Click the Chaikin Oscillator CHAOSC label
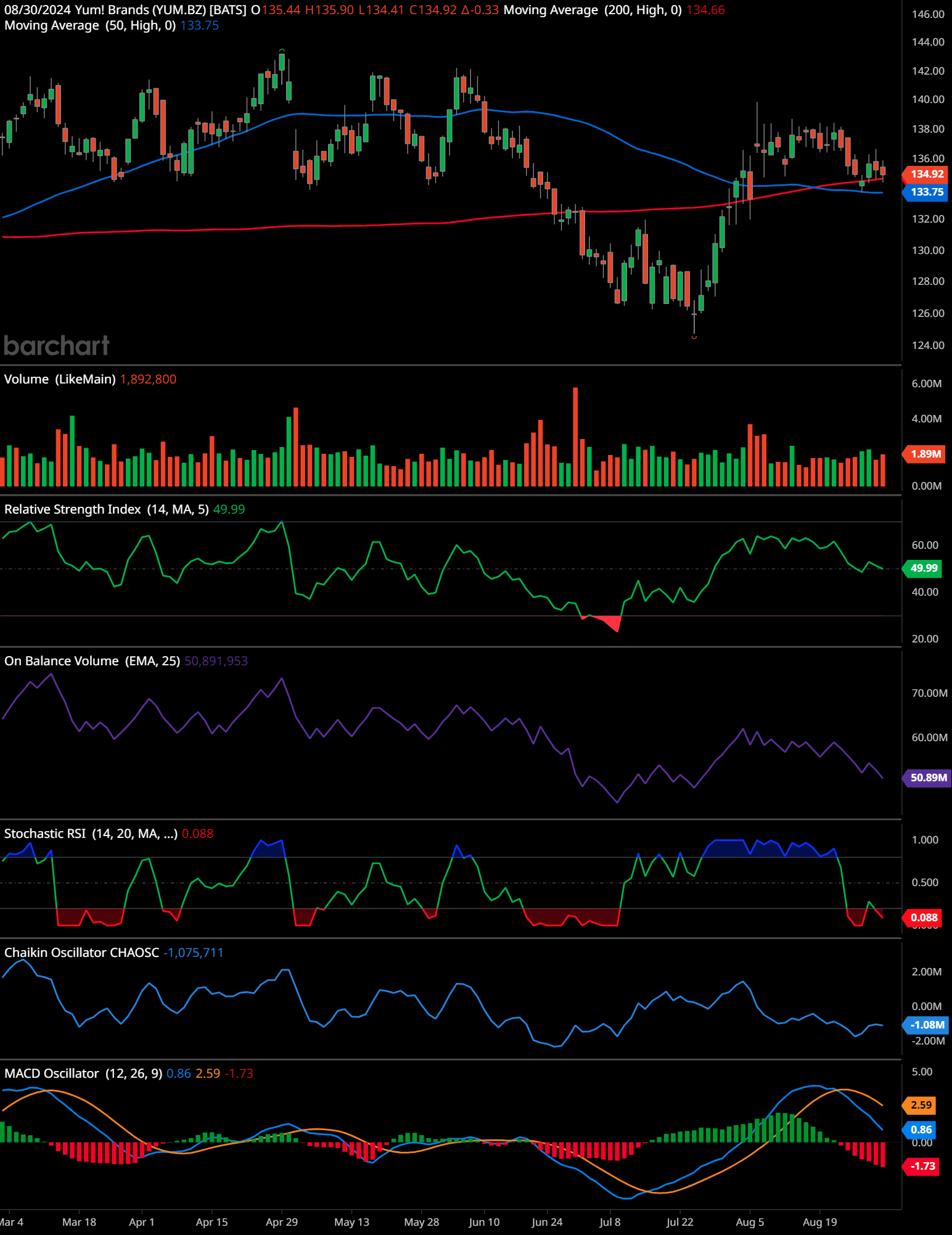 82,953
